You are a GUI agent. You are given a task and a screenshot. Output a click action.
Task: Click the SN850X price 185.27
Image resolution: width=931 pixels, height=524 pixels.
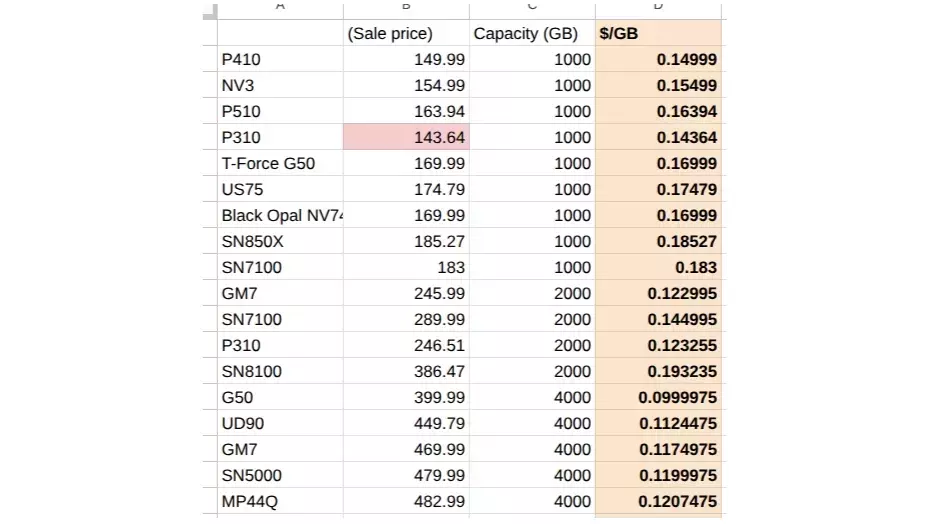pyautogui.click(x=406, y=242)
